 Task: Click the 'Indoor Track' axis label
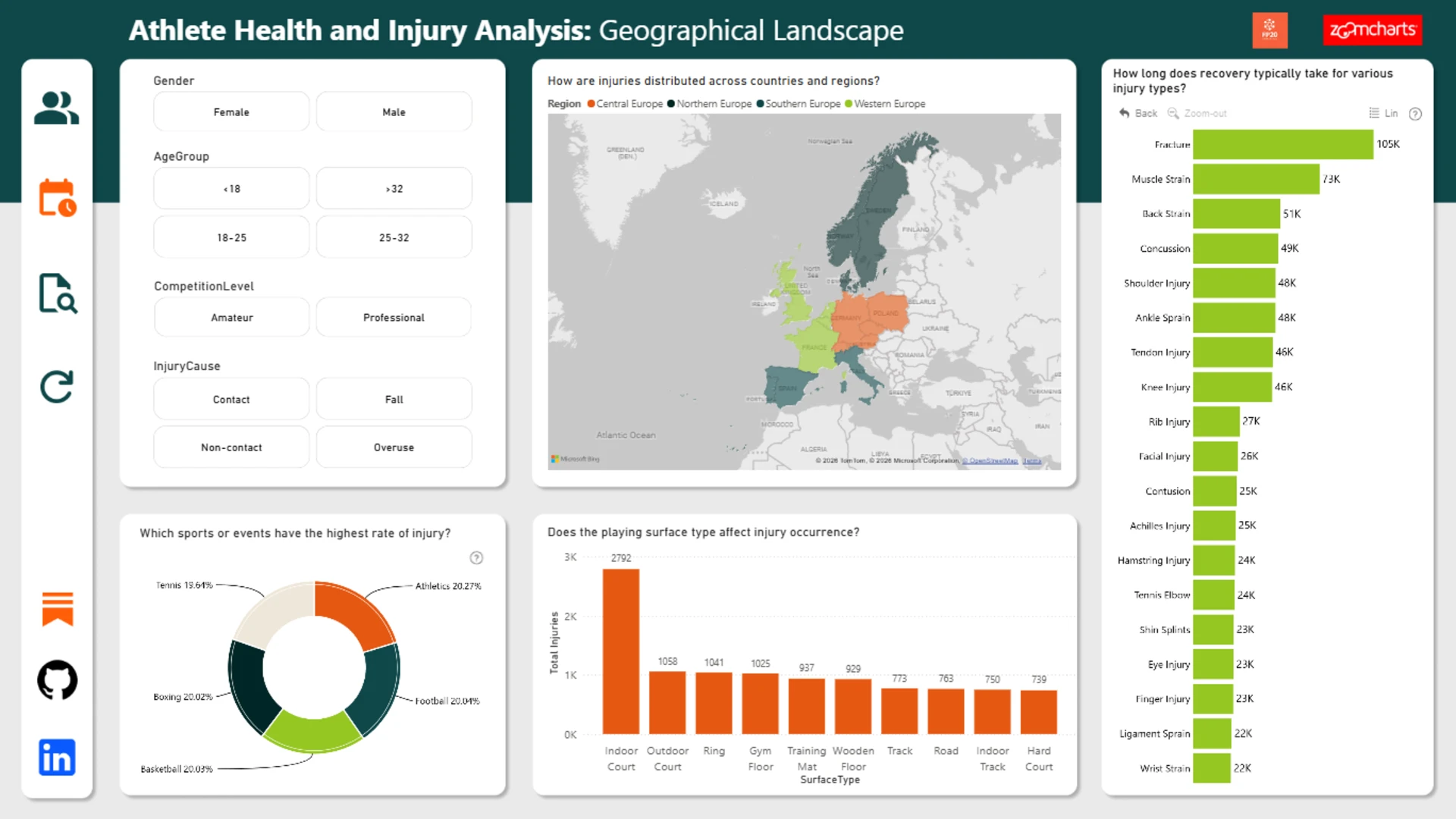pyautogui.click(x=993, y=758)
